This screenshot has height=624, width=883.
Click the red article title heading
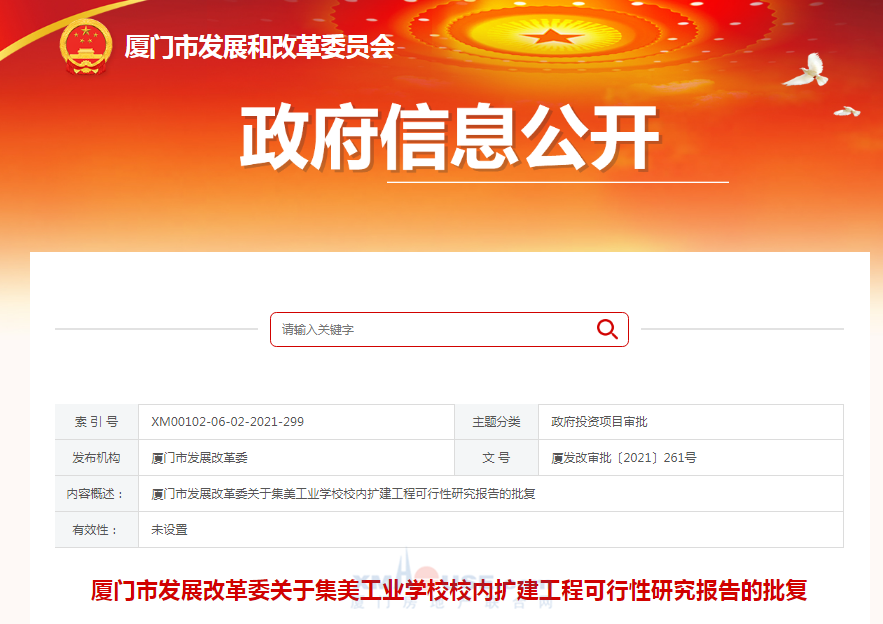[x=449, y=590]
